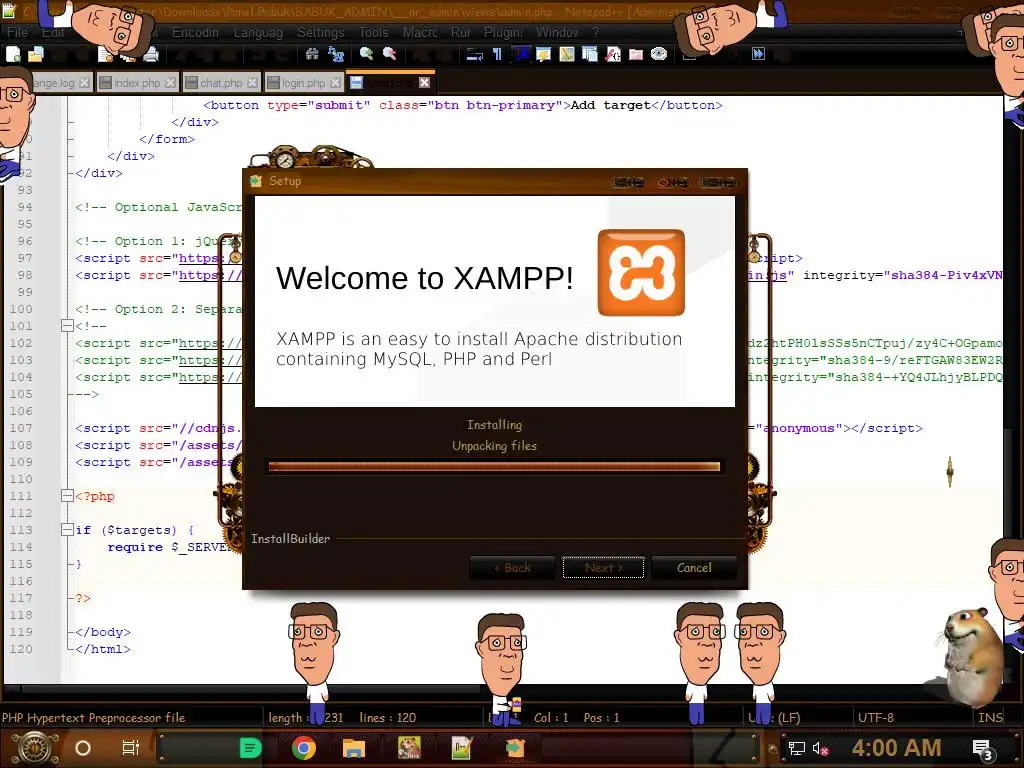Click the muted volume tray icon
The height and width of the screenshot is (768, 1024).
coord(821,748)
